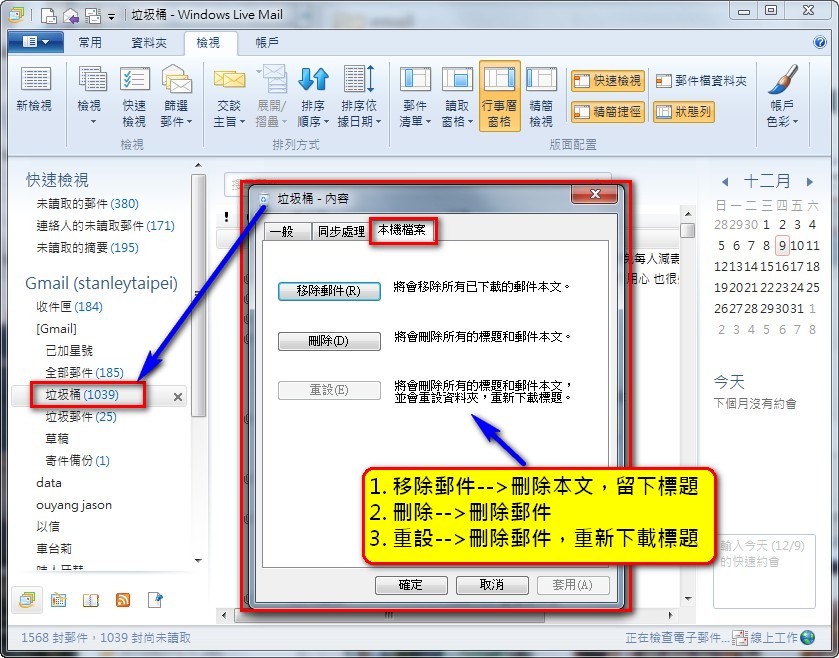Image resolution: width=839 pixels, height=658 pixels.
Task: Expand the Sort order dropdown arrow
Action: [326, 122]
